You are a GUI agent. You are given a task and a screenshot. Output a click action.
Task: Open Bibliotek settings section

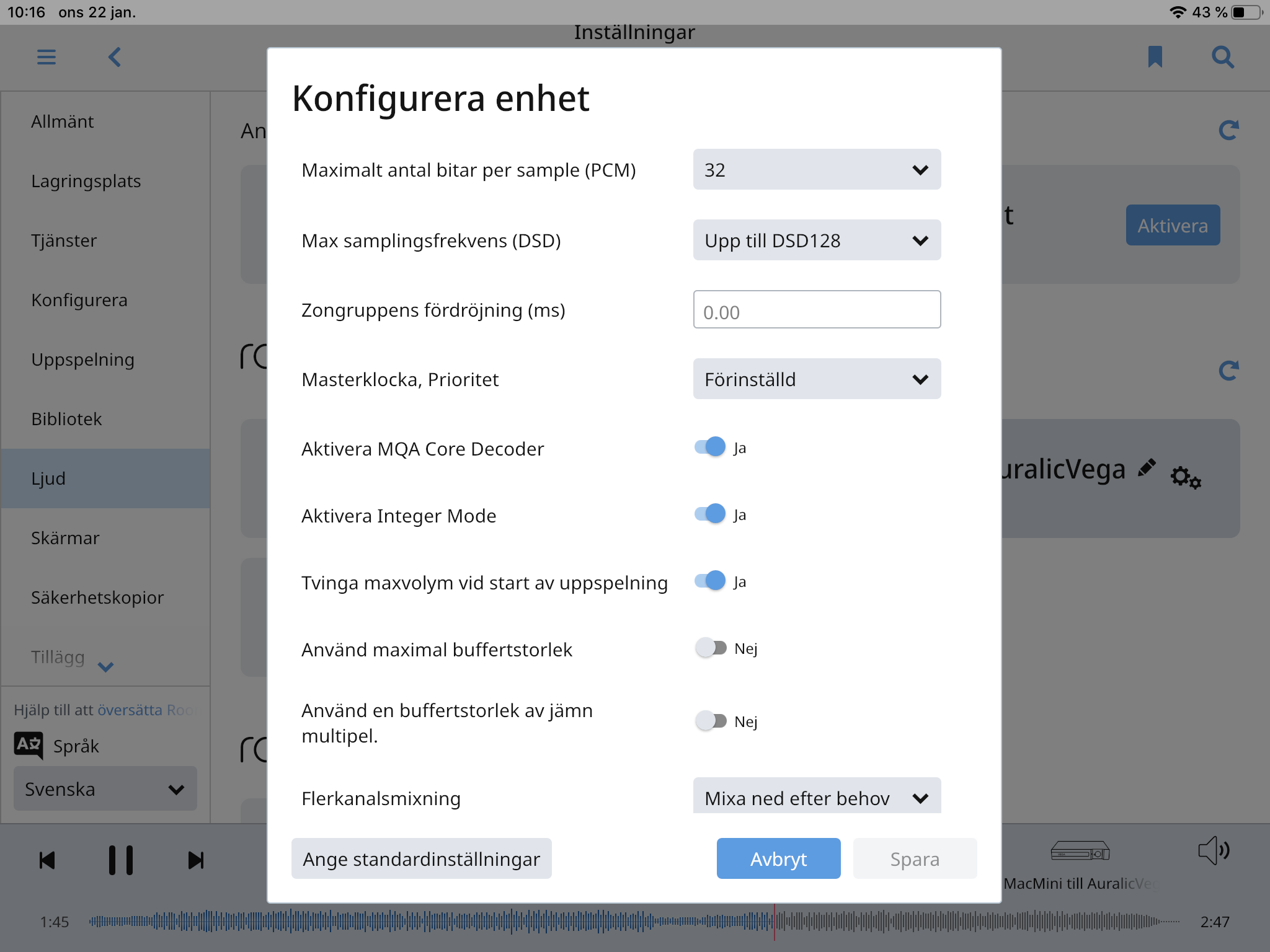pos(67,419)
